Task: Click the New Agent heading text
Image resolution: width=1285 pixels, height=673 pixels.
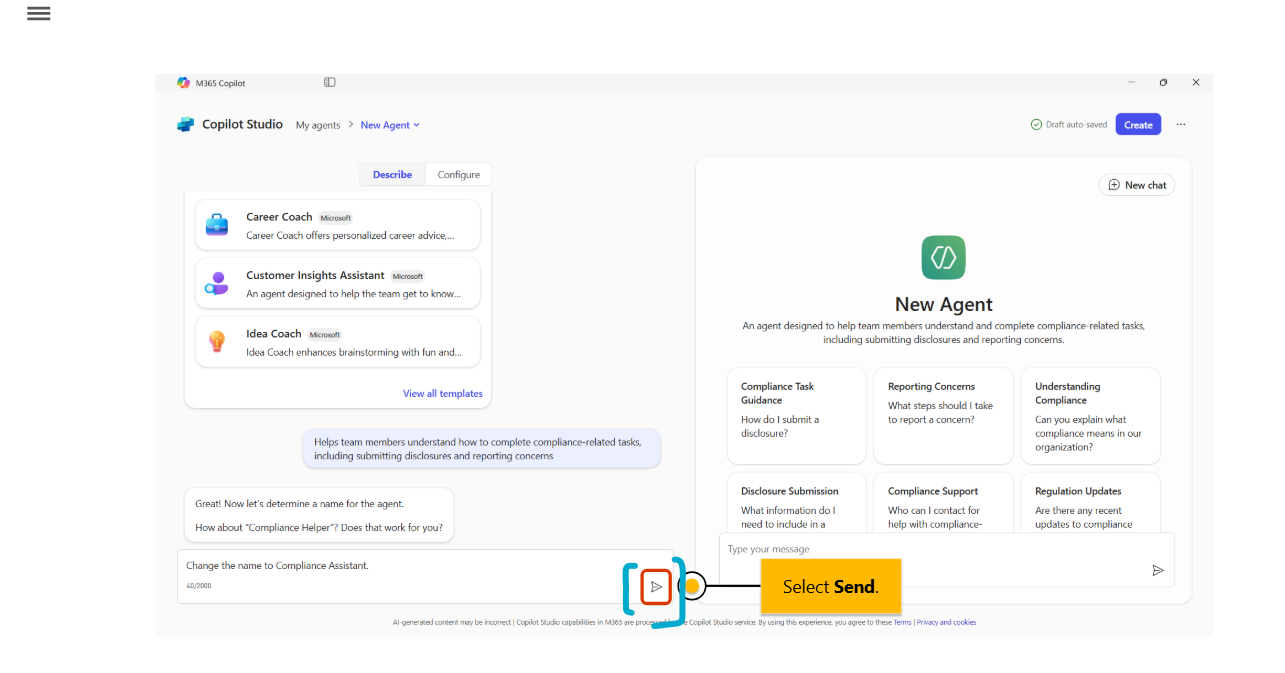Action: point(944,305)
